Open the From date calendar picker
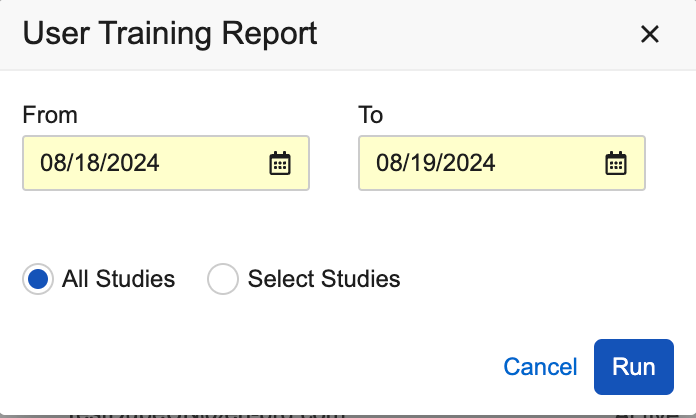Viewport: 696px width, 418px height. 280,163
